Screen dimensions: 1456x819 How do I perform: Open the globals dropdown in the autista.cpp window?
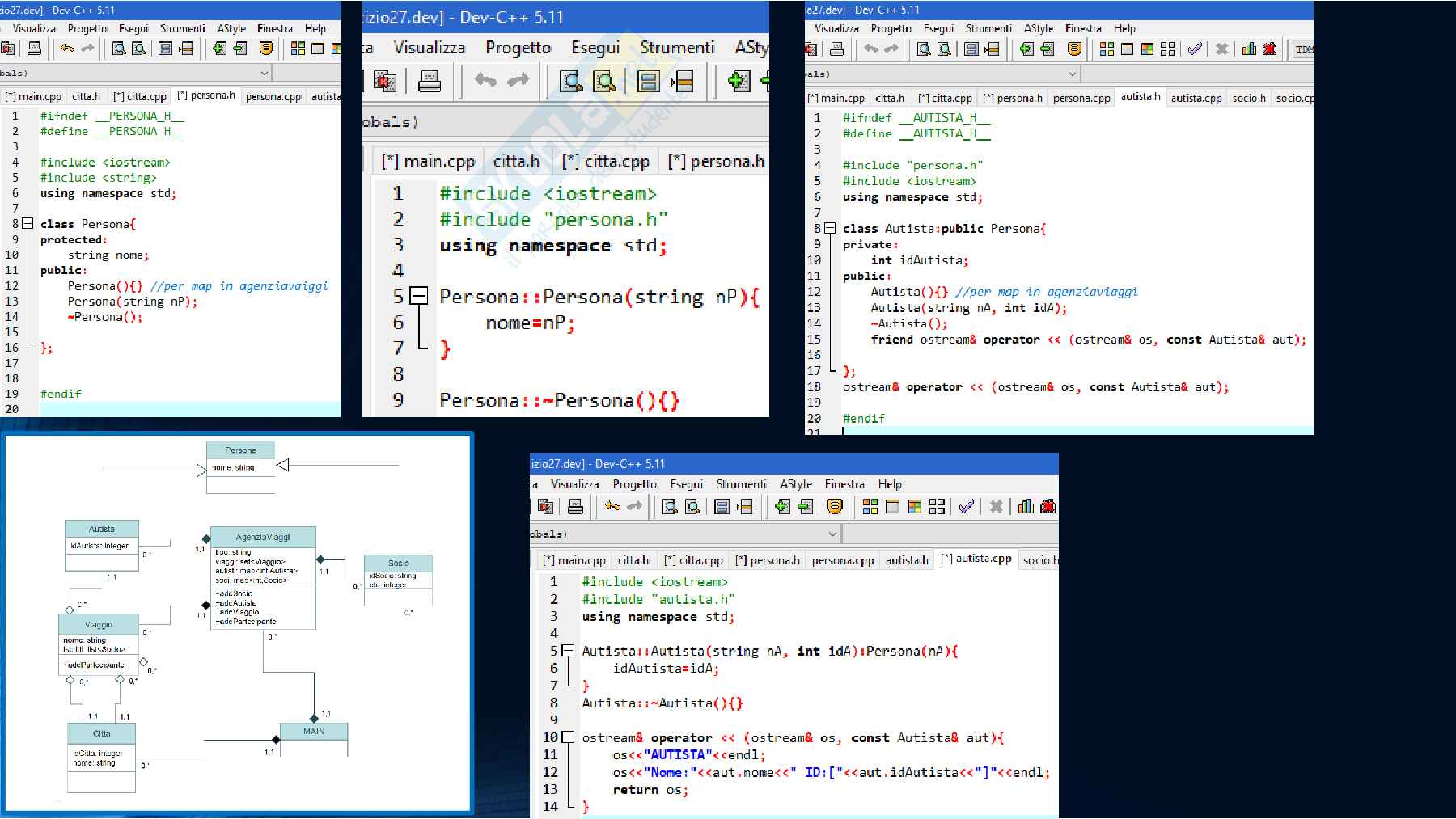pyautogui.click(x=832, y=534)
